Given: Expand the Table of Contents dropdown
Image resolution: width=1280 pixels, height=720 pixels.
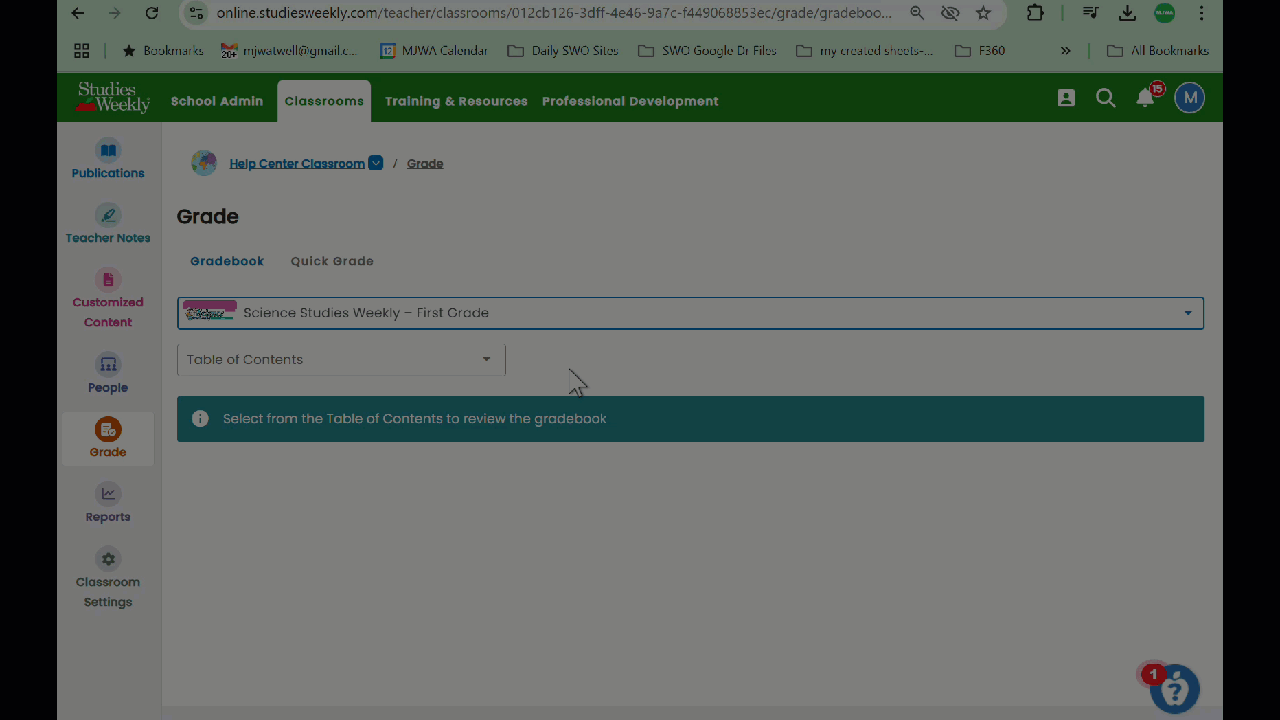Looking at the screenshot, I should (x=341, y=360).
